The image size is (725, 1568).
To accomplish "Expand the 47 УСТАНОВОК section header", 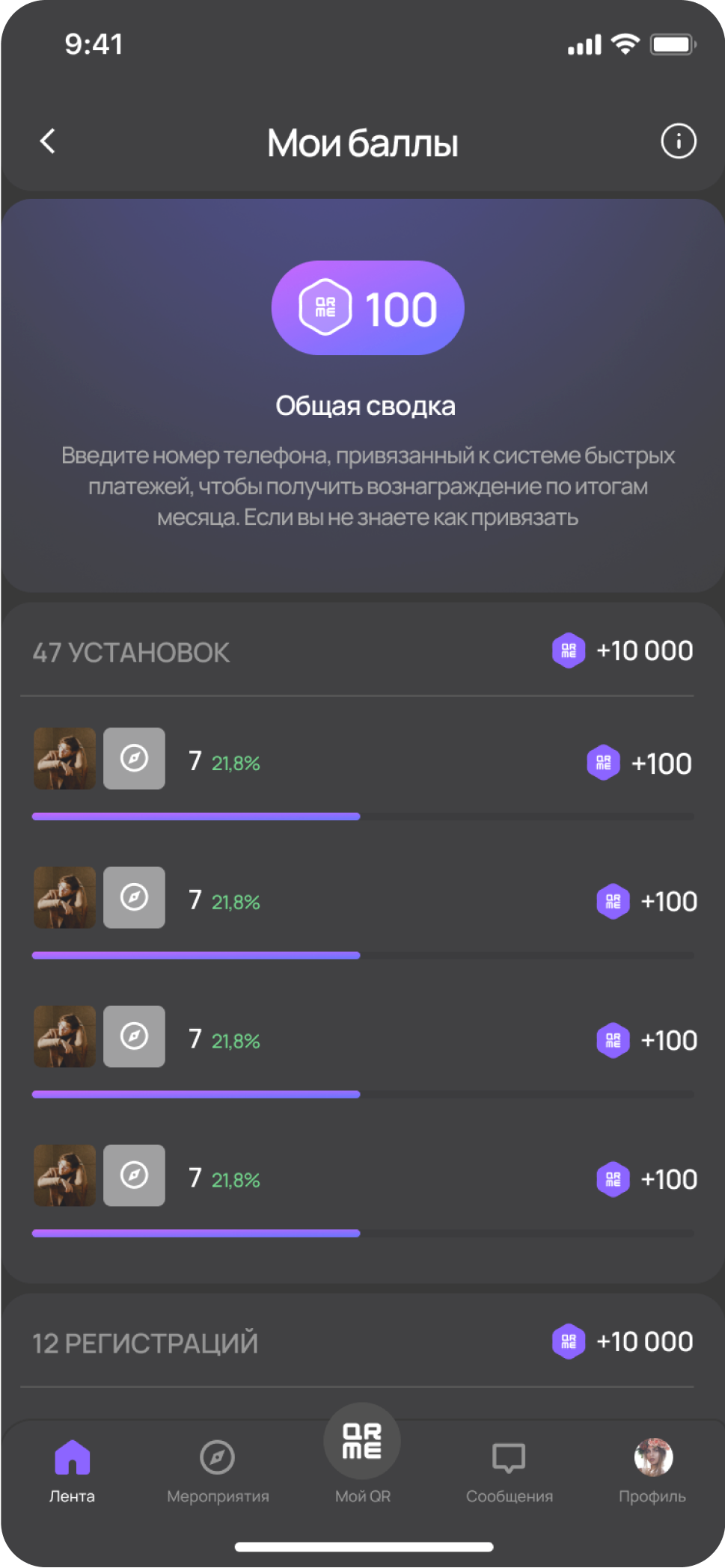I will (x=131, y=653).
